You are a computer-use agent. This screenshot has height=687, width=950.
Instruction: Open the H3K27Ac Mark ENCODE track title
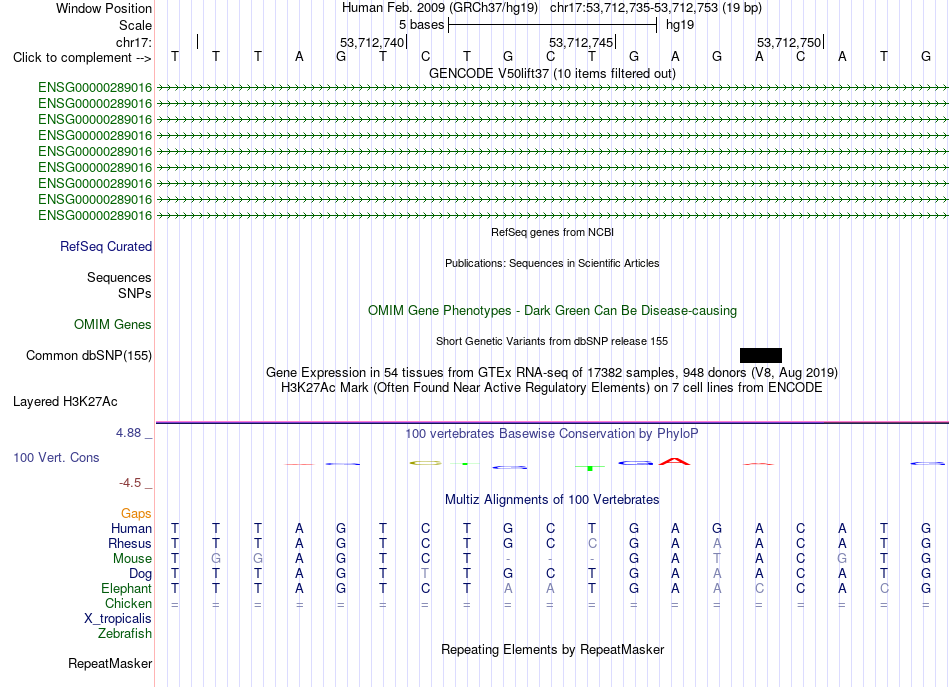tap(552, 388)
